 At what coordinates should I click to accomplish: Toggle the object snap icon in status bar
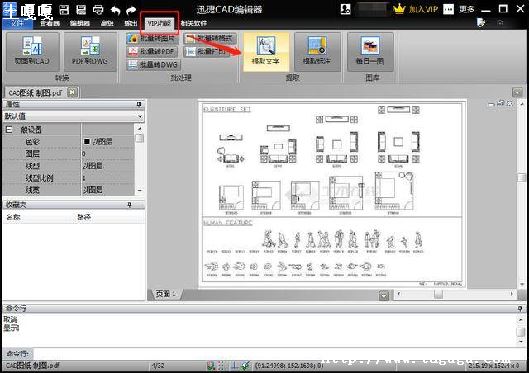pyautogui.click(x=246, y=366)
